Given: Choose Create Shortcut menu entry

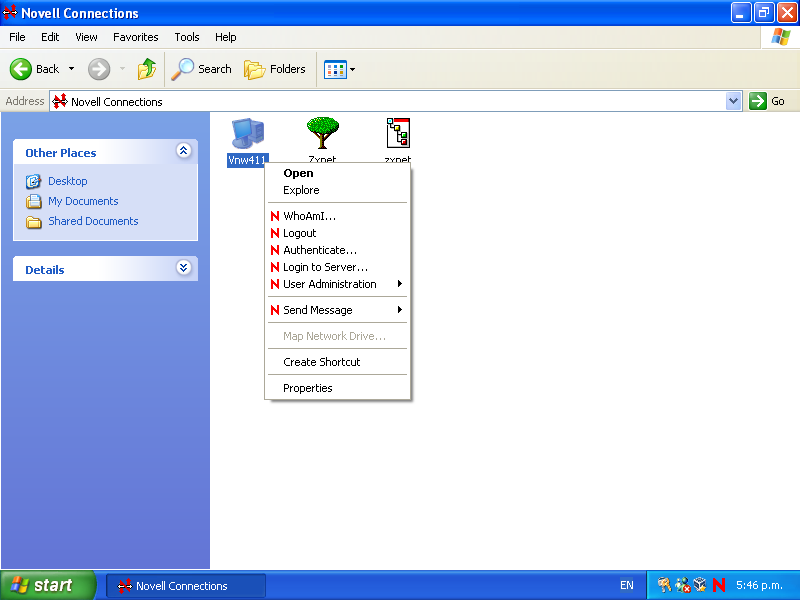Looking at the screenshot, I should tap(337, 362).
